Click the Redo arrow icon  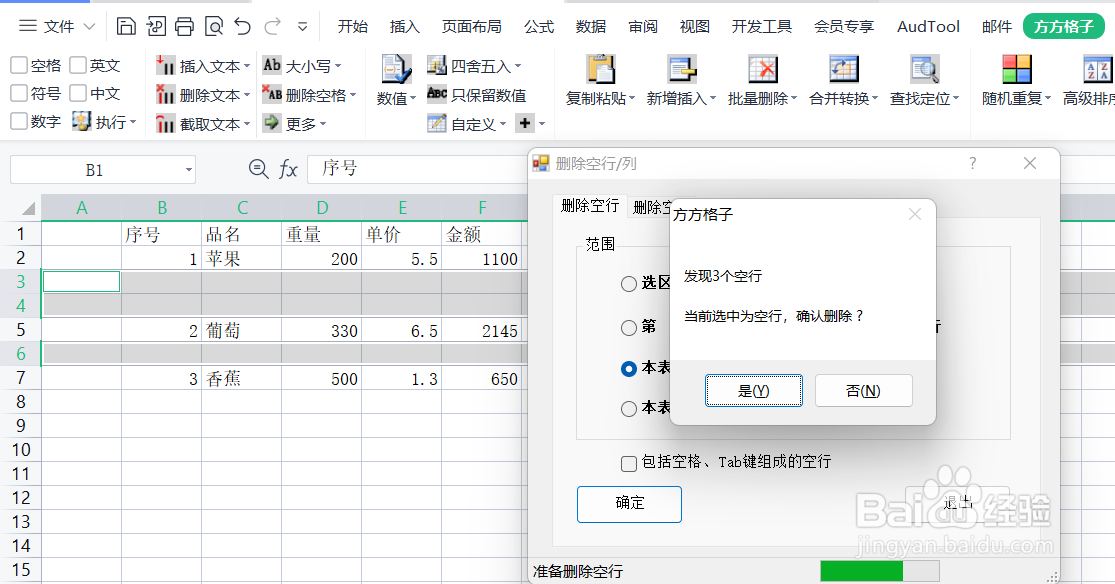[272, 26]
